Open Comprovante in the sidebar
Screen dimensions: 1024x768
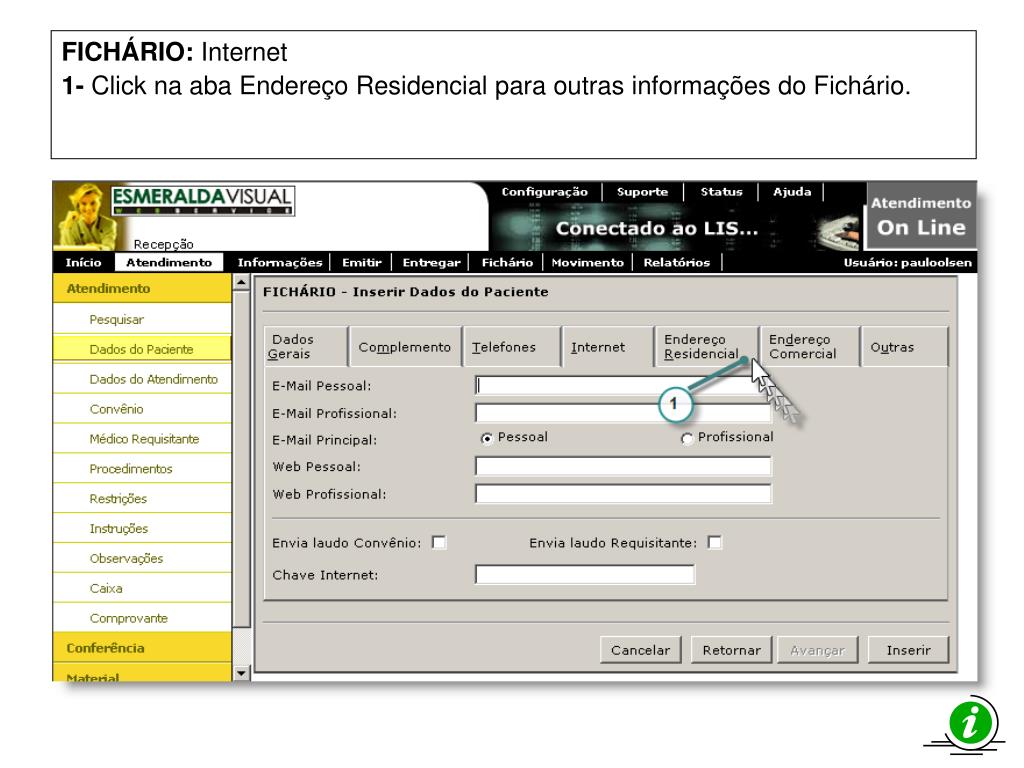click(x=142, y=618)
